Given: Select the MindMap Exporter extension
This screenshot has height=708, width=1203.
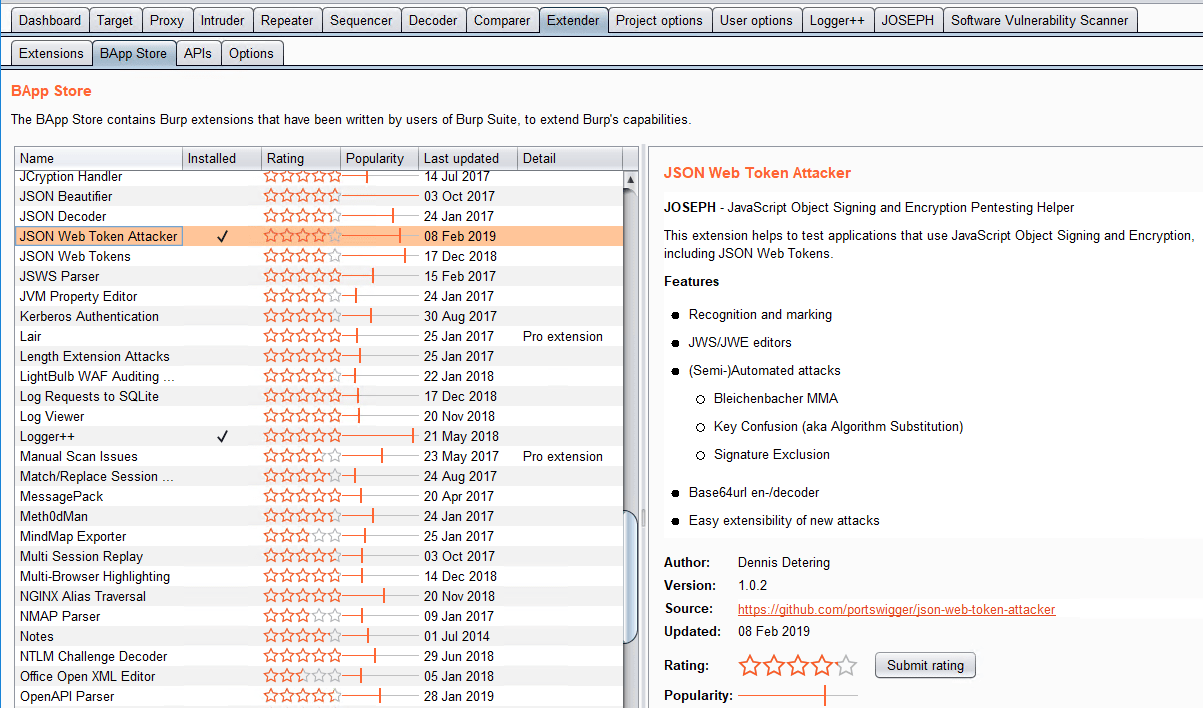Looking at the screenshot, I should click(319, 536).
